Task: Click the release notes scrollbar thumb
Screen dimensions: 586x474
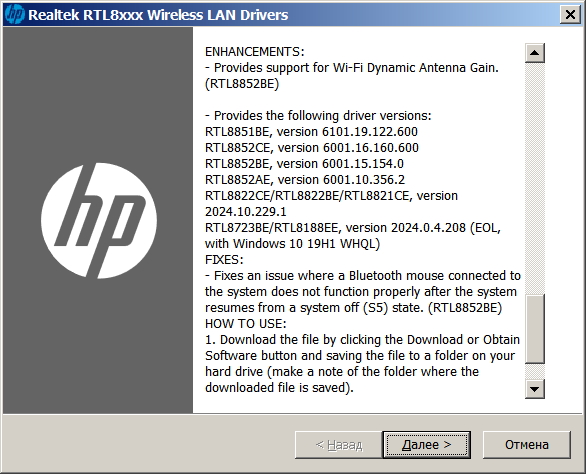Action: 534,329
